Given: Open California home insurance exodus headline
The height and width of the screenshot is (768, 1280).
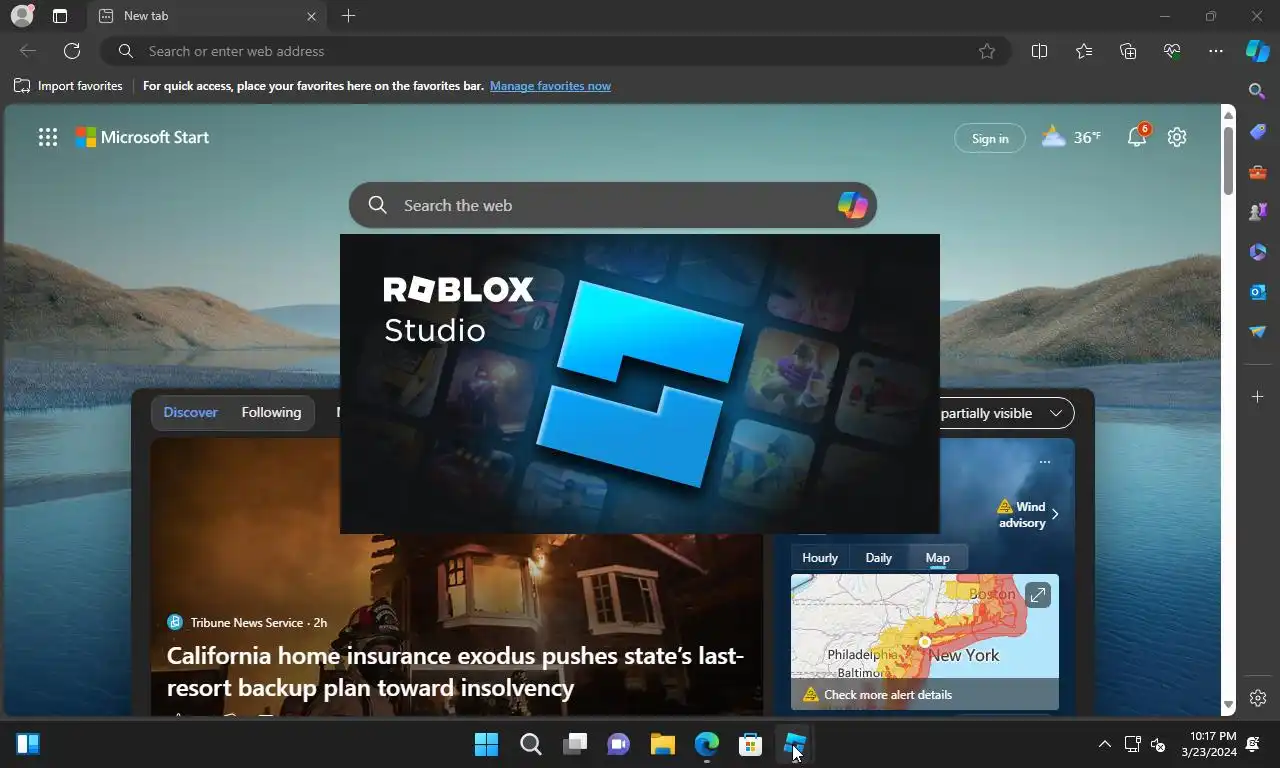Looking at the screenshot, I should coord(455,672).
